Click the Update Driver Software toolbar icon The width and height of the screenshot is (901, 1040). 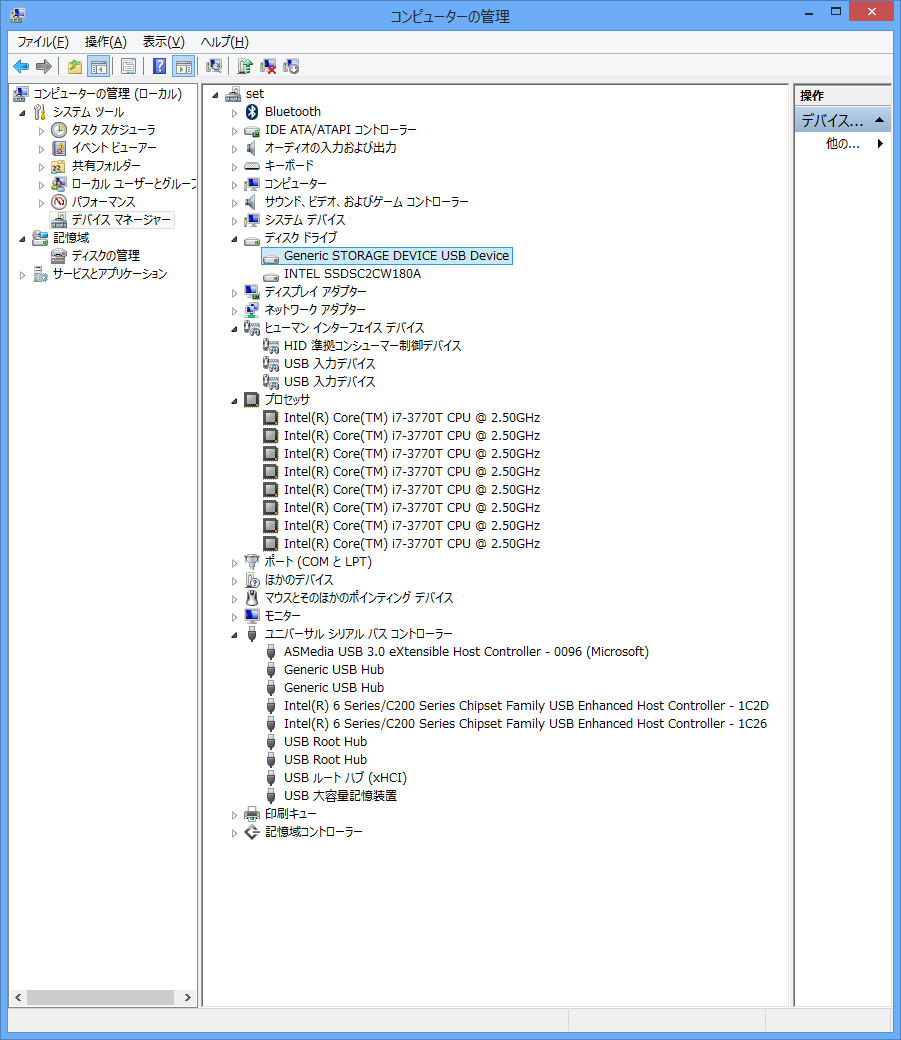(245, 66)
